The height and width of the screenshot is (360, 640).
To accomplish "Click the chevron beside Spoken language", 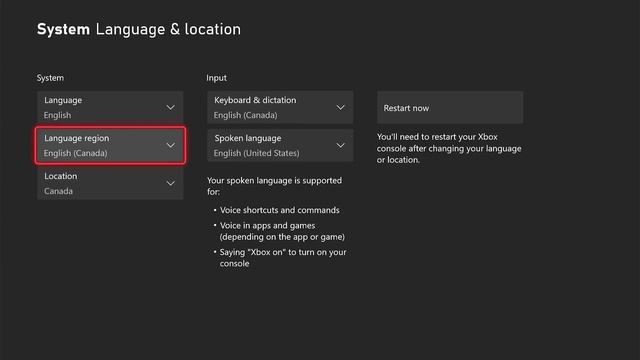I will coord(340,145).
